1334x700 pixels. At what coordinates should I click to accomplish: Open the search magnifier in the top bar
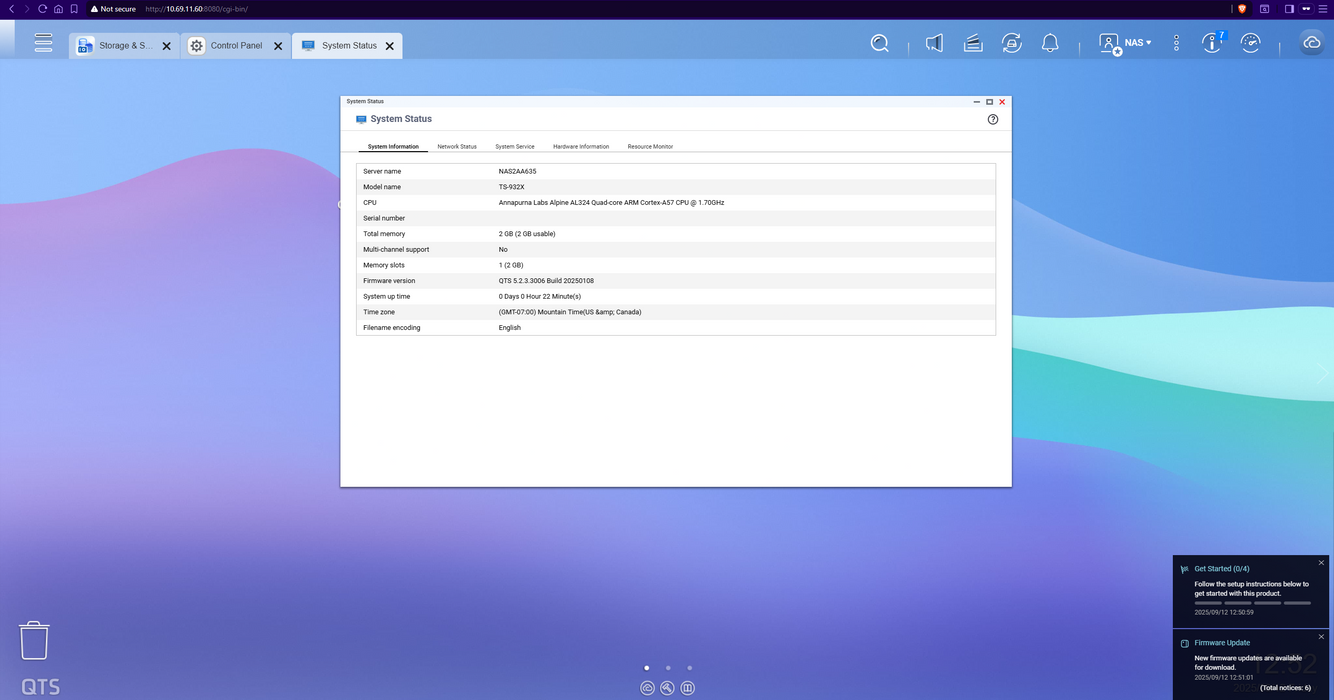click(879, 43)
